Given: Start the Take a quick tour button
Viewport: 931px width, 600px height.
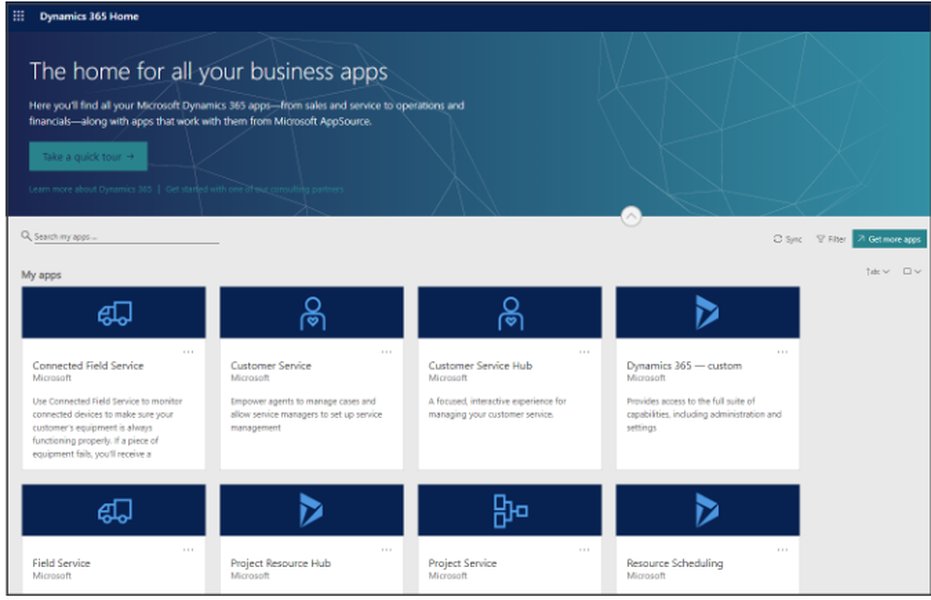Looking at the screenshot, I should click(x=88, y=157).
